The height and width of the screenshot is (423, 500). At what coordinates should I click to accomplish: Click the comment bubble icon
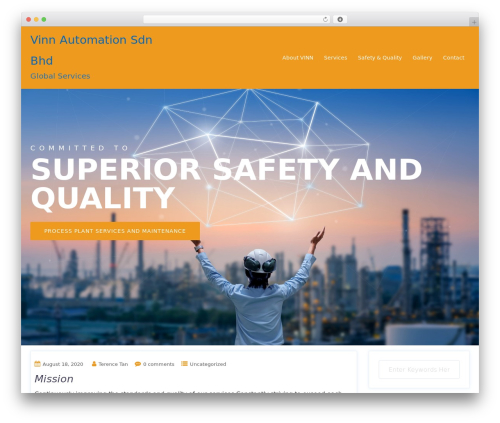pyautogui.click(x=138, y=364)
